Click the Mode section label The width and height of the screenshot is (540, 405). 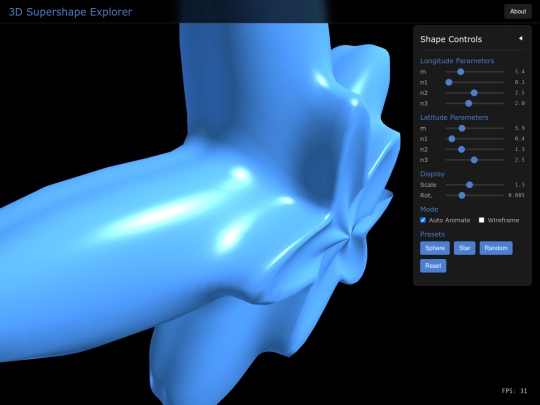[429, 209]
